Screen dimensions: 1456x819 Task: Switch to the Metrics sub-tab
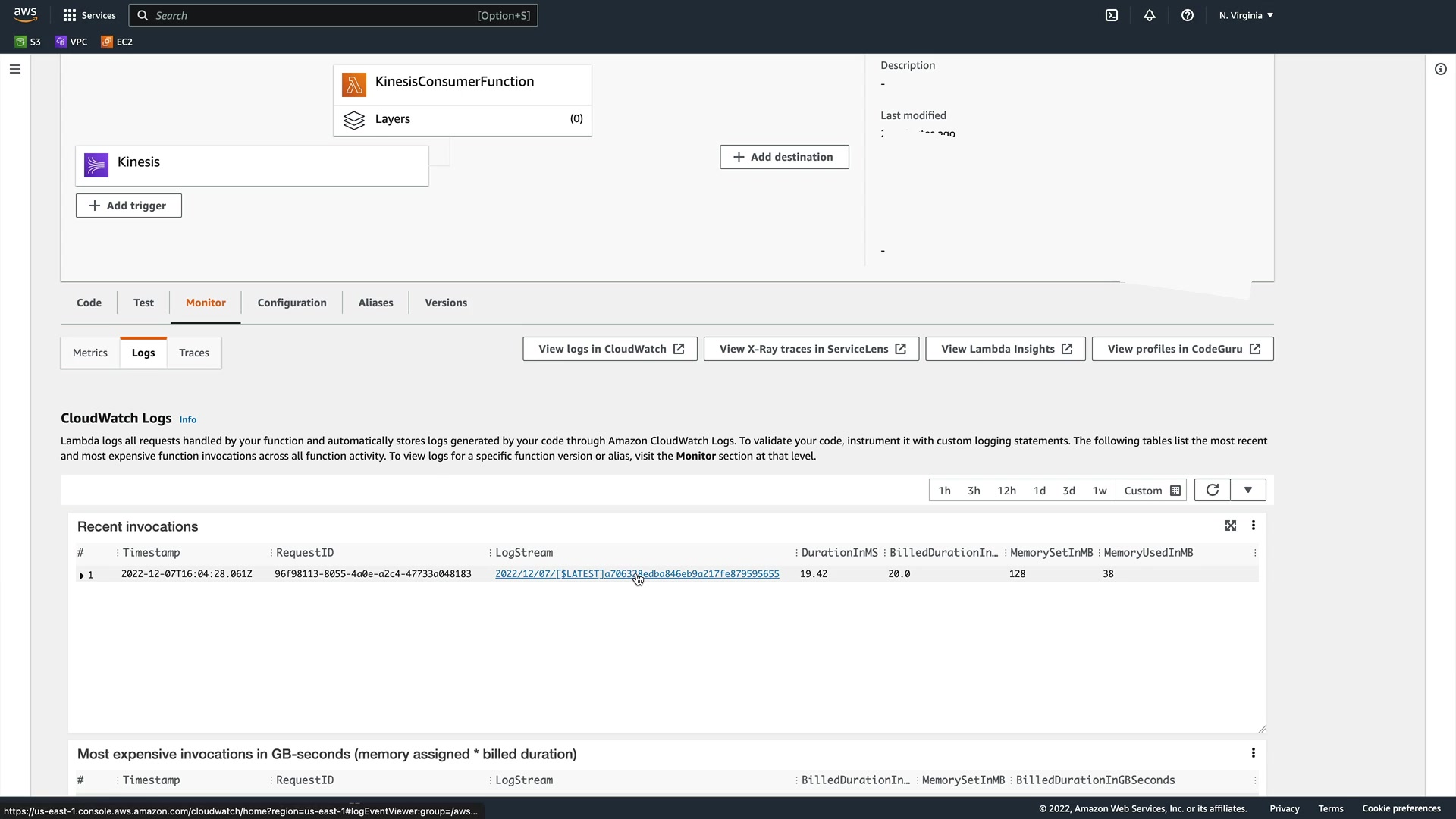tap(90, 353)
